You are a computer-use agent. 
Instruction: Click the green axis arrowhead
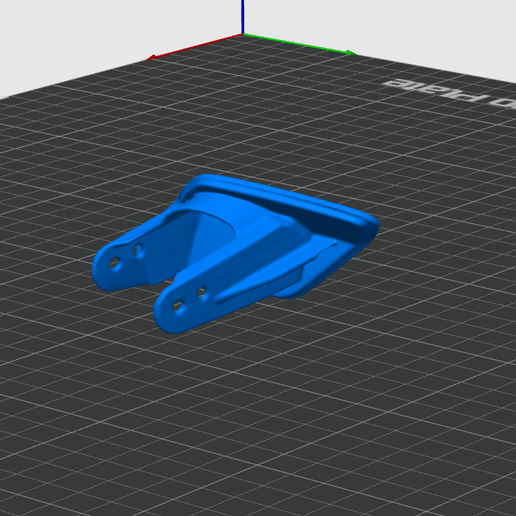[x=351, y=53]
